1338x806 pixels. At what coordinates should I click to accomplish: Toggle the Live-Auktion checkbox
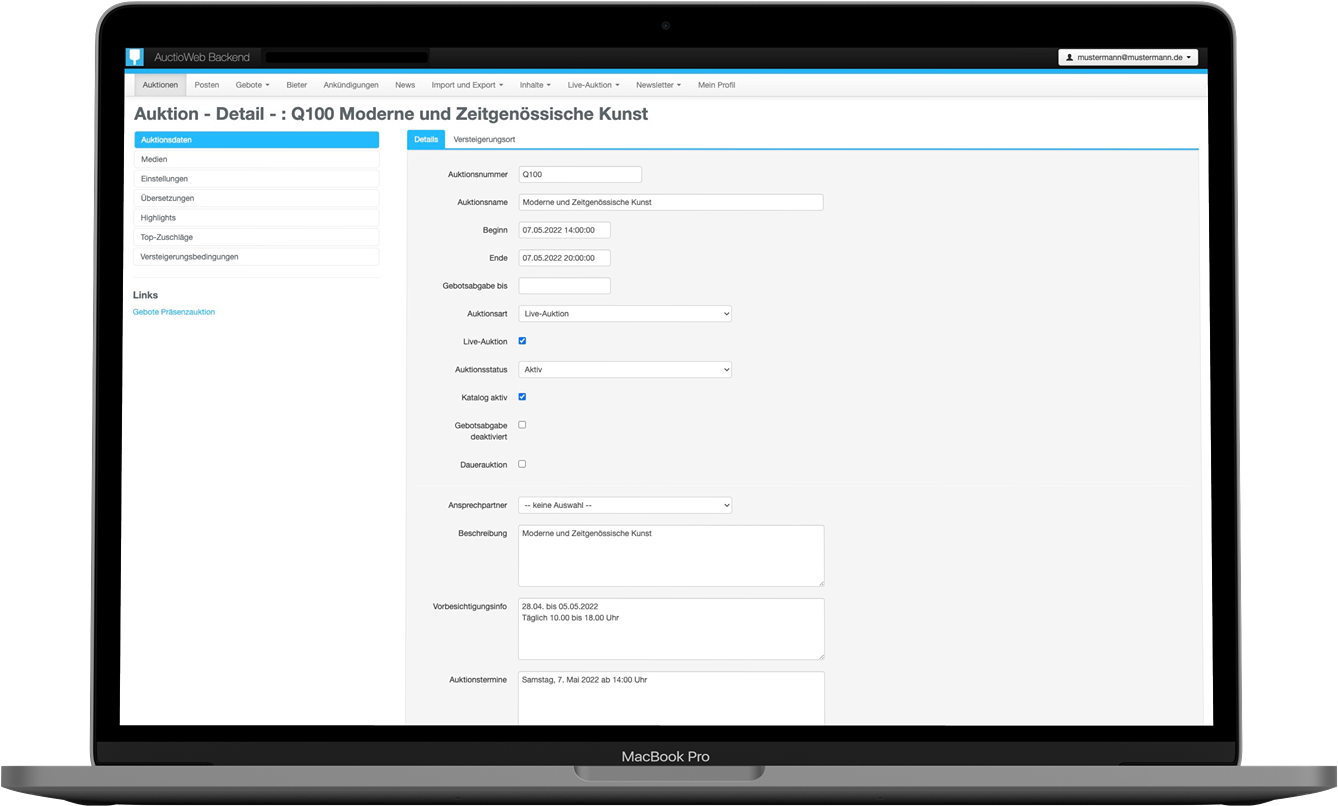522,341
